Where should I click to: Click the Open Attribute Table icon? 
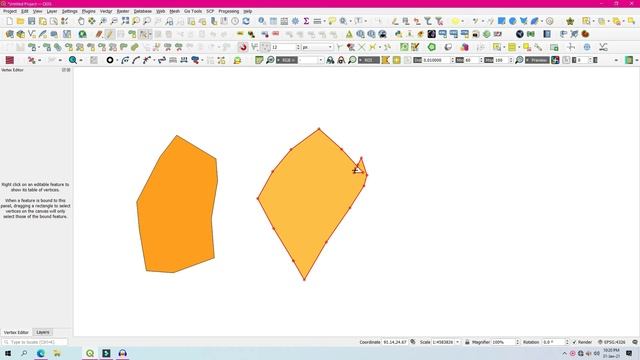tap(273, 21)
